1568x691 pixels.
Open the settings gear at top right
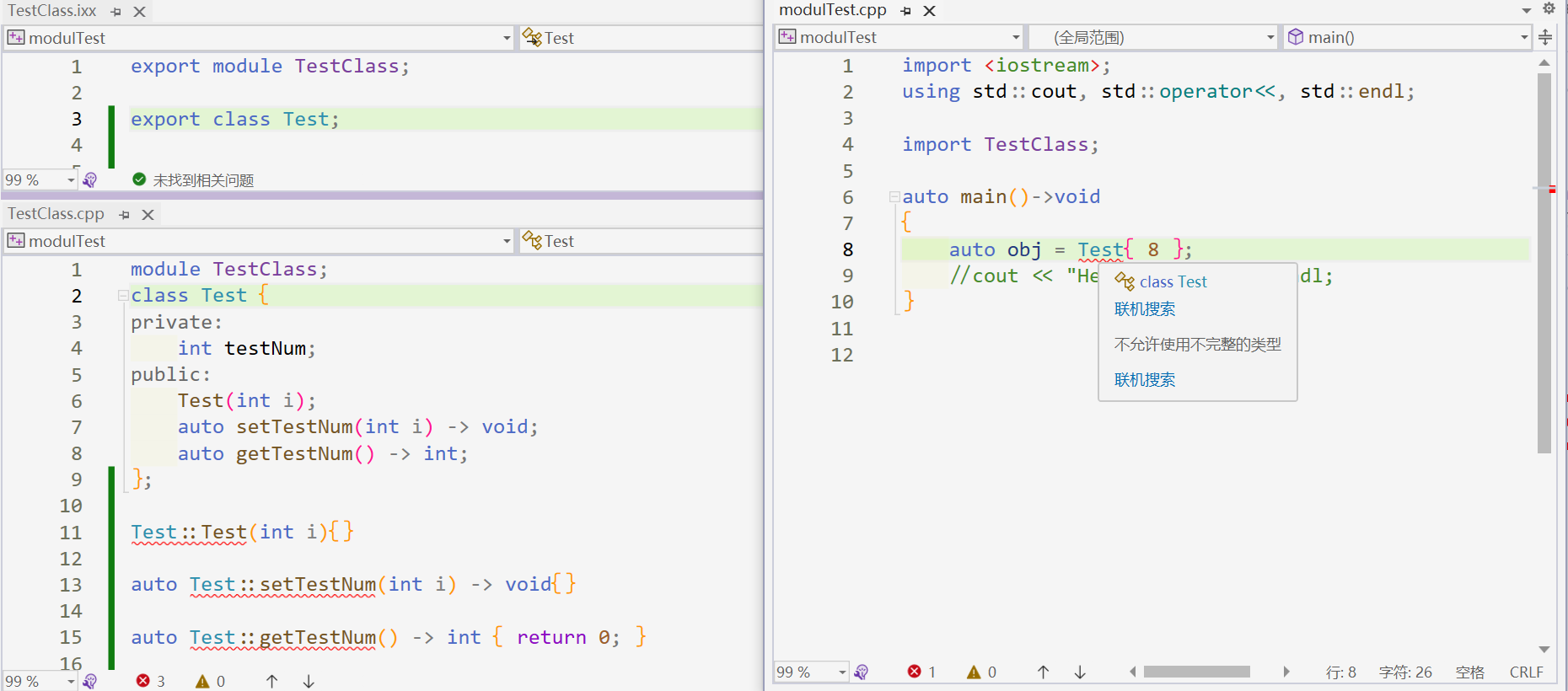(1549, 8)
